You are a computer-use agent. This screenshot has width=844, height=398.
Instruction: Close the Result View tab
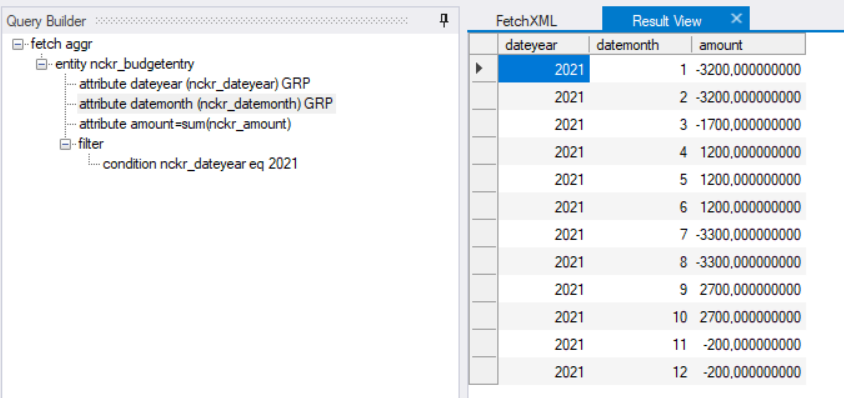(736, 19)
